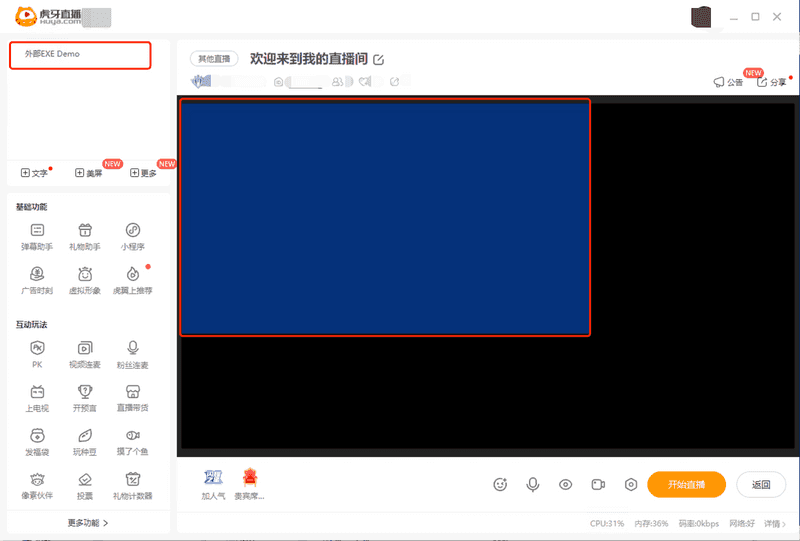Click the 基础功能 section heading
The width and height of the screenshot is (800, 541).
[32, 207]
